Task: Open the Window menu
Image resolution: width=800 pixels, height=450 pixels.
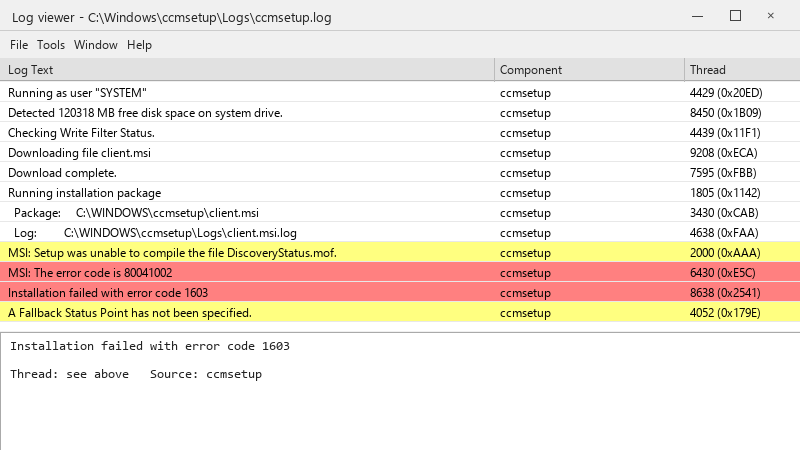Action: pyautogui.click(x=95, y=45)
